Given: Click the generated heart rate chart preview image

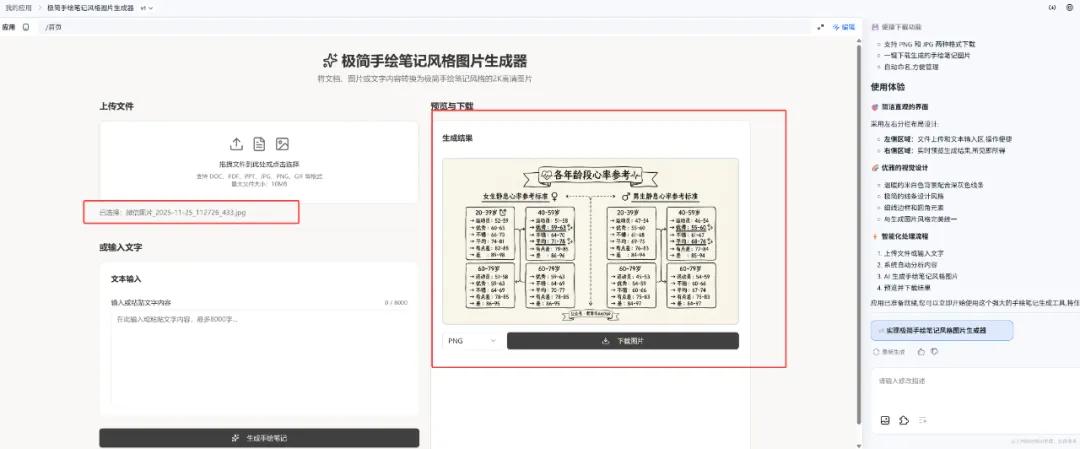Looking at the screenshot, I should point(590,240).
